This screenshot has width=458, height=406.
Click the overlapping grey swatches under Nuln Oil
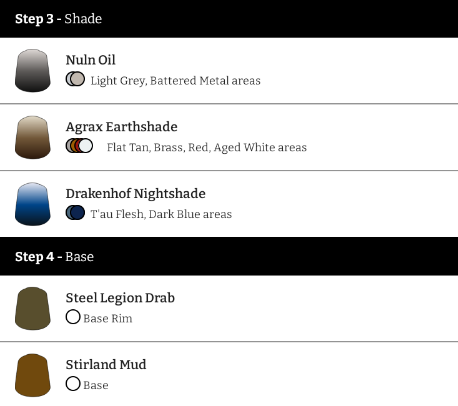coord(75,79)
